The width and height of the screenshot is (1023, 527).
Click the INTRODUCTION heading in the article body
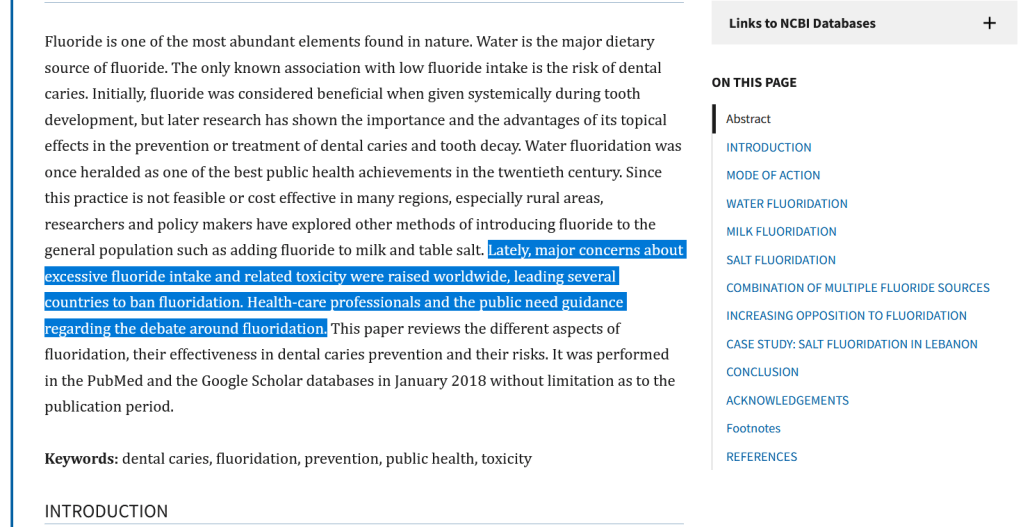[x=106, y=511]
